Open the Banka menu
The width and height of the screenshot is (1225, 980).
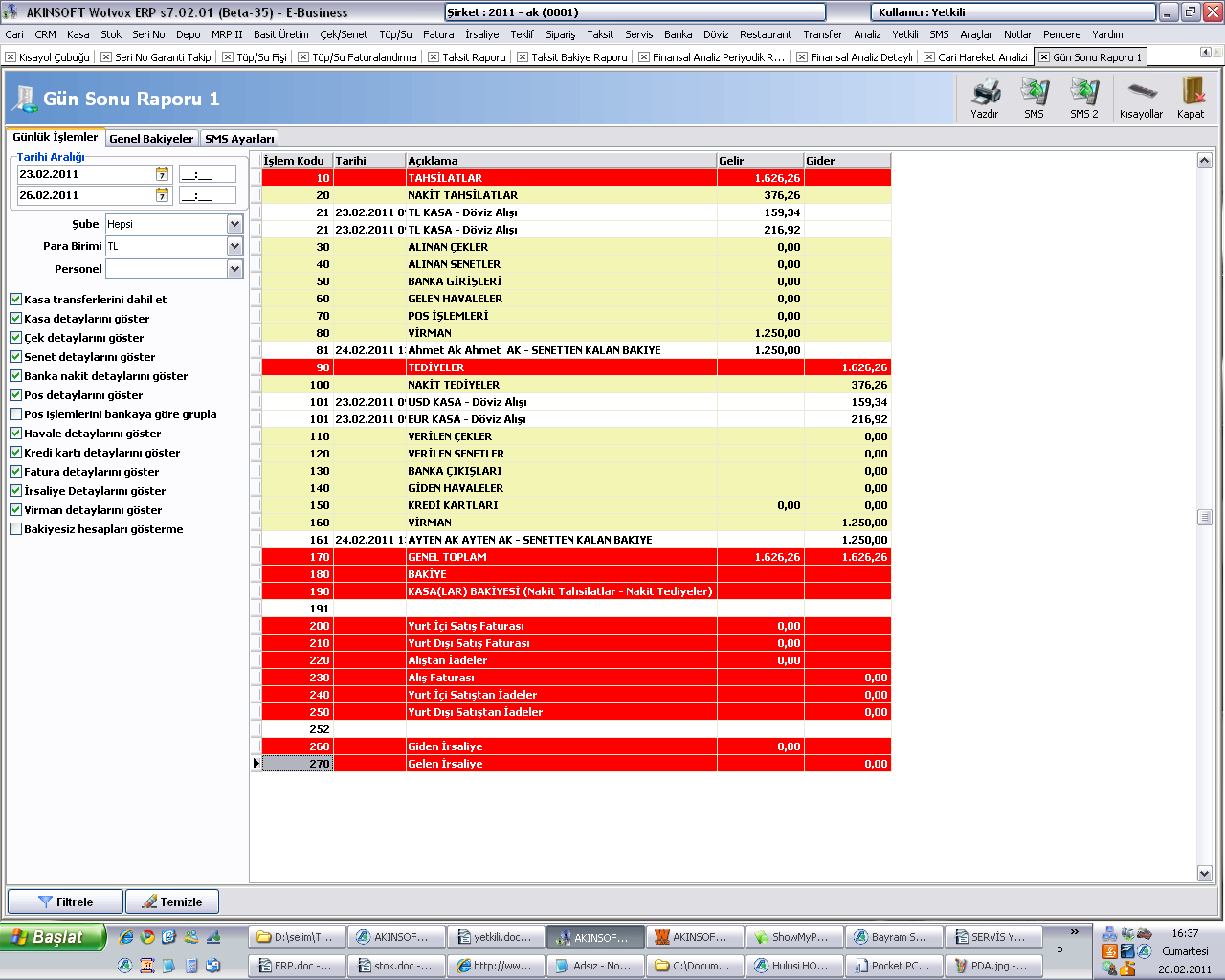pyautogui.click(x=678, y=34)
